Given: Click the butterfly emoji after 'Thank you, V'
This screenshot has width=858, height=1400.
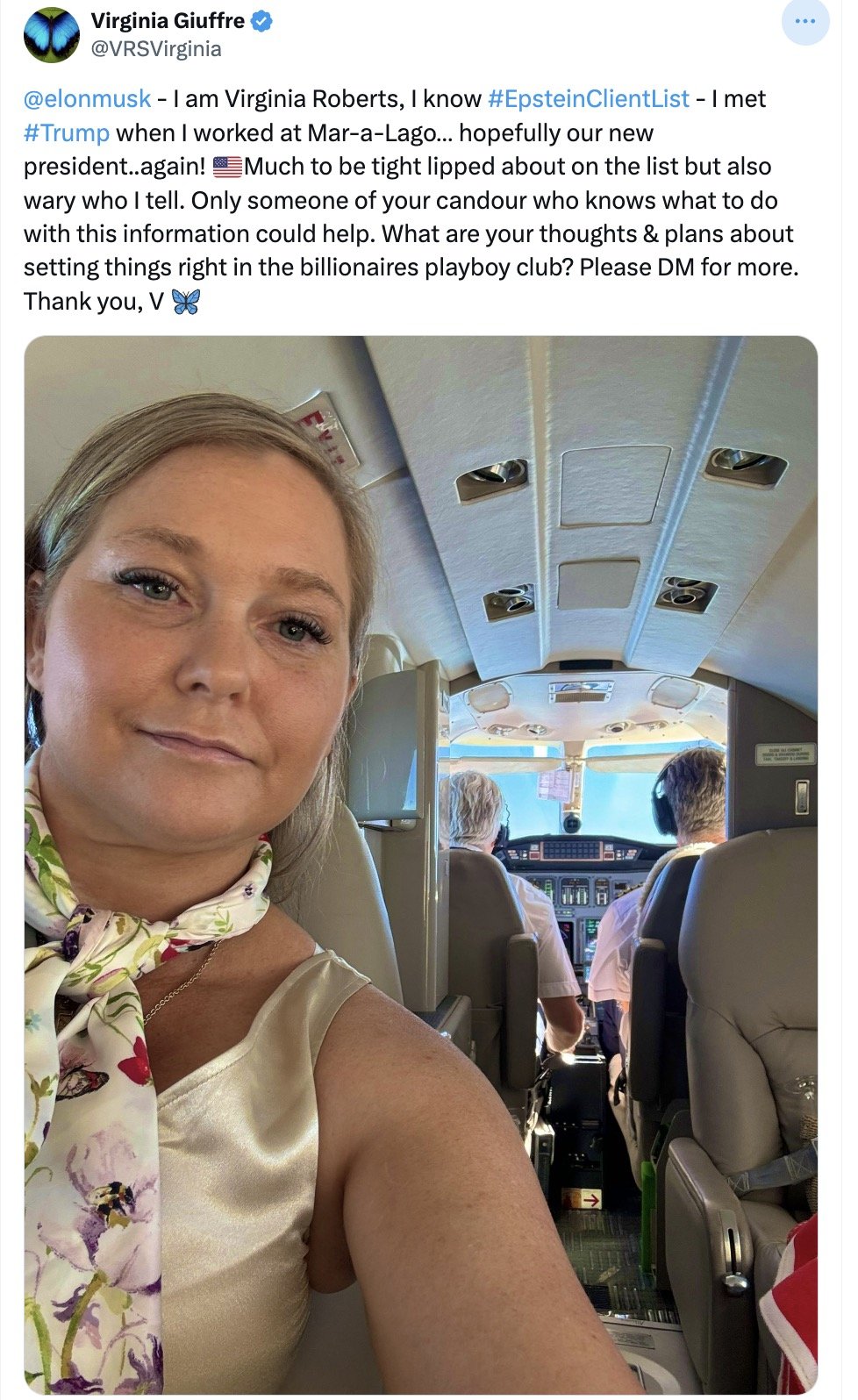Looking at the screenshot, I should click(x=186, y=302).
